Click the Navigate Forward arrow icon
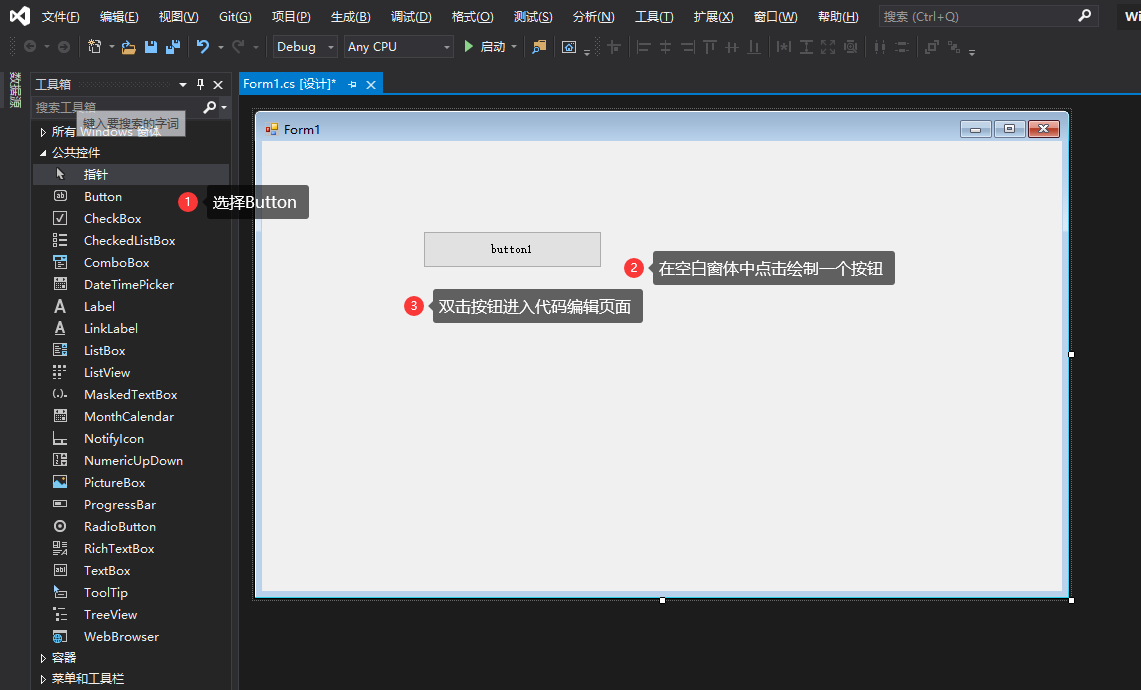Viewport: 1141px width, 690px height. click(64, 47)
